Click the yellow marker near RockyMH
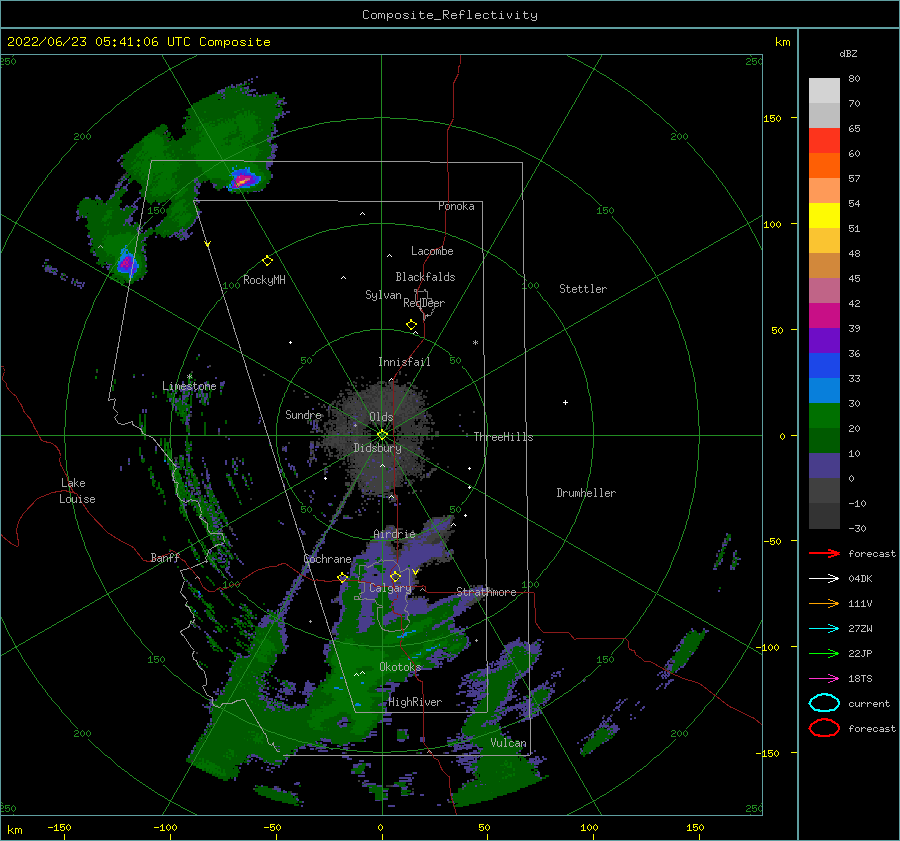This screenshot has height=841, width=900. pyautogui.click(x=267, y=261)
